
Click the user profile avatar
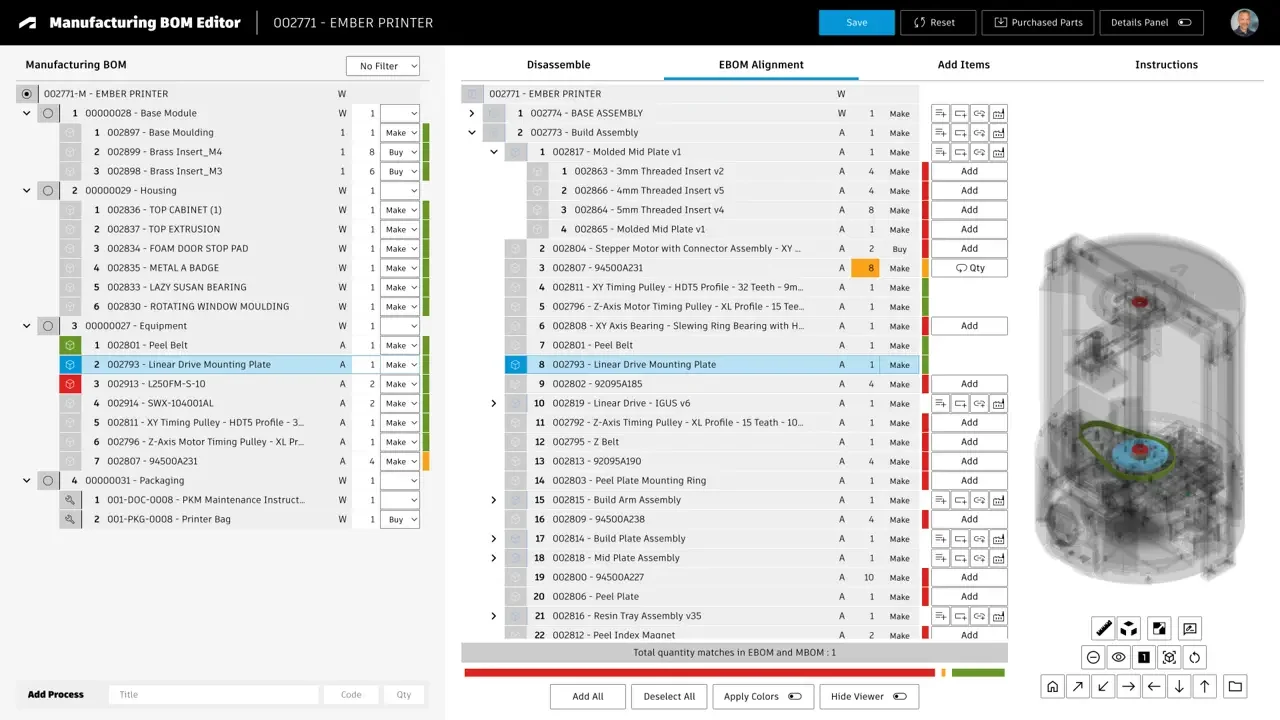[1244, 22]
